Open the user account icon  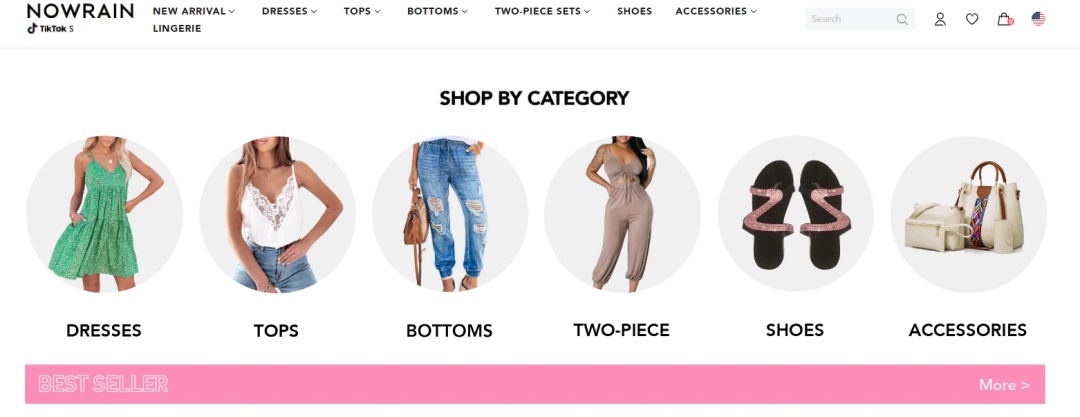(939, 19)
